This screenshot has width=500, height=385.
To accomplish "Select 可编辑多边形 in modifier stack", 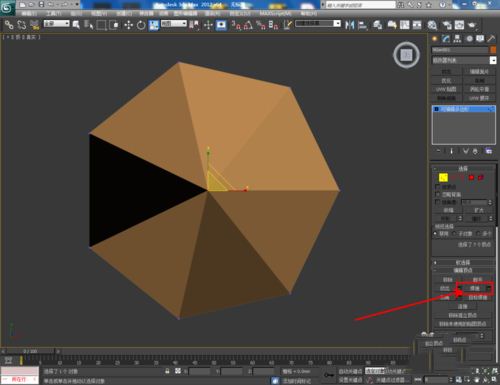I will coord(464,109).
